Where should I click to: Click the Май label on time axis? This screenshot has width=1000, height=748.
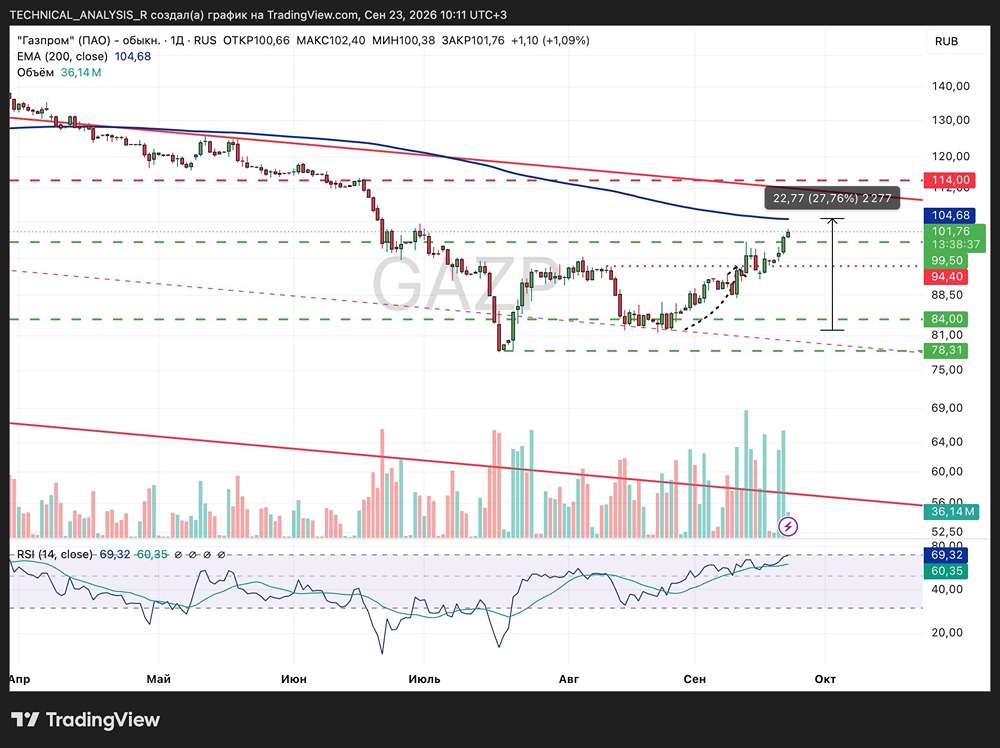[x=159, y=679]
